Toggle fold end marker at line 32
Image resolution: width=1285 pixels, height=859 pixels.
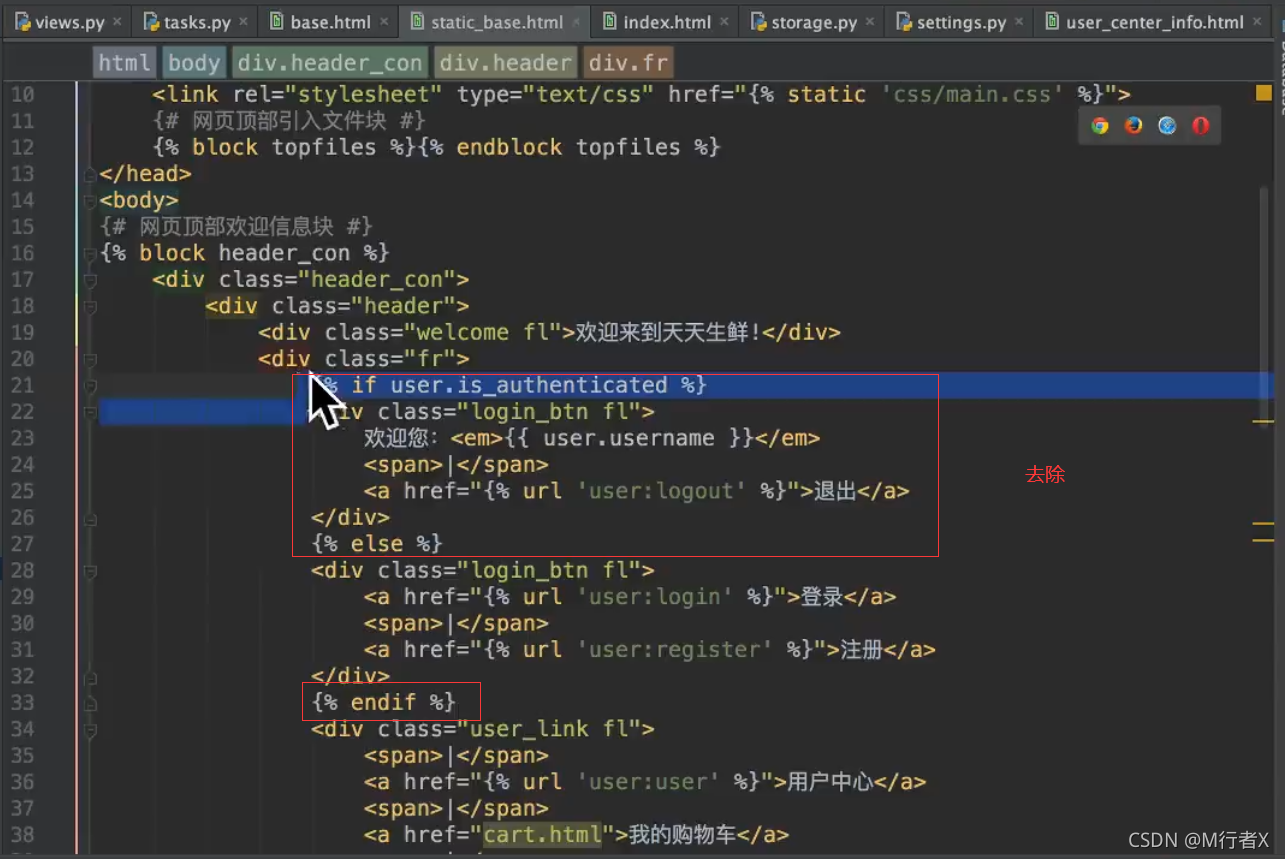pos(90,677)
